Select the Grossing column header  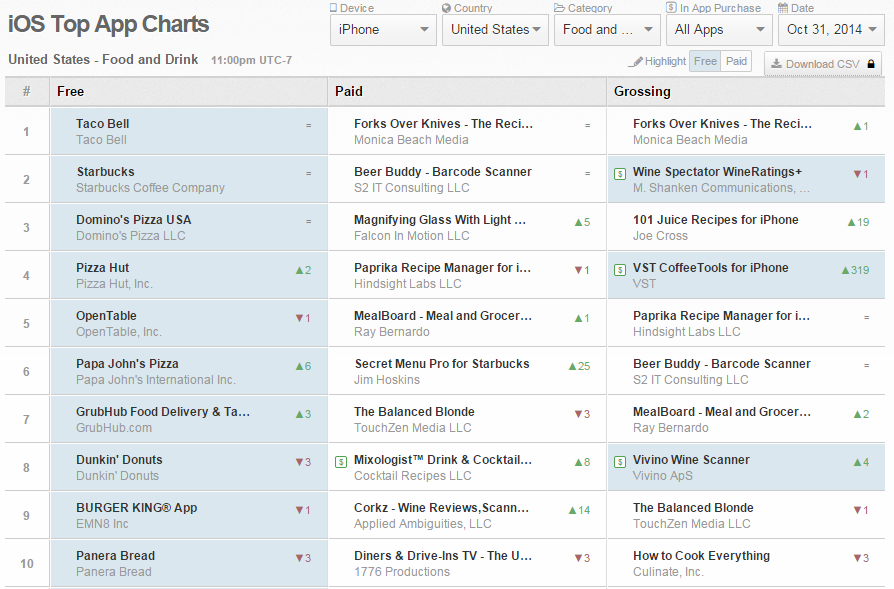coord(642,92)
